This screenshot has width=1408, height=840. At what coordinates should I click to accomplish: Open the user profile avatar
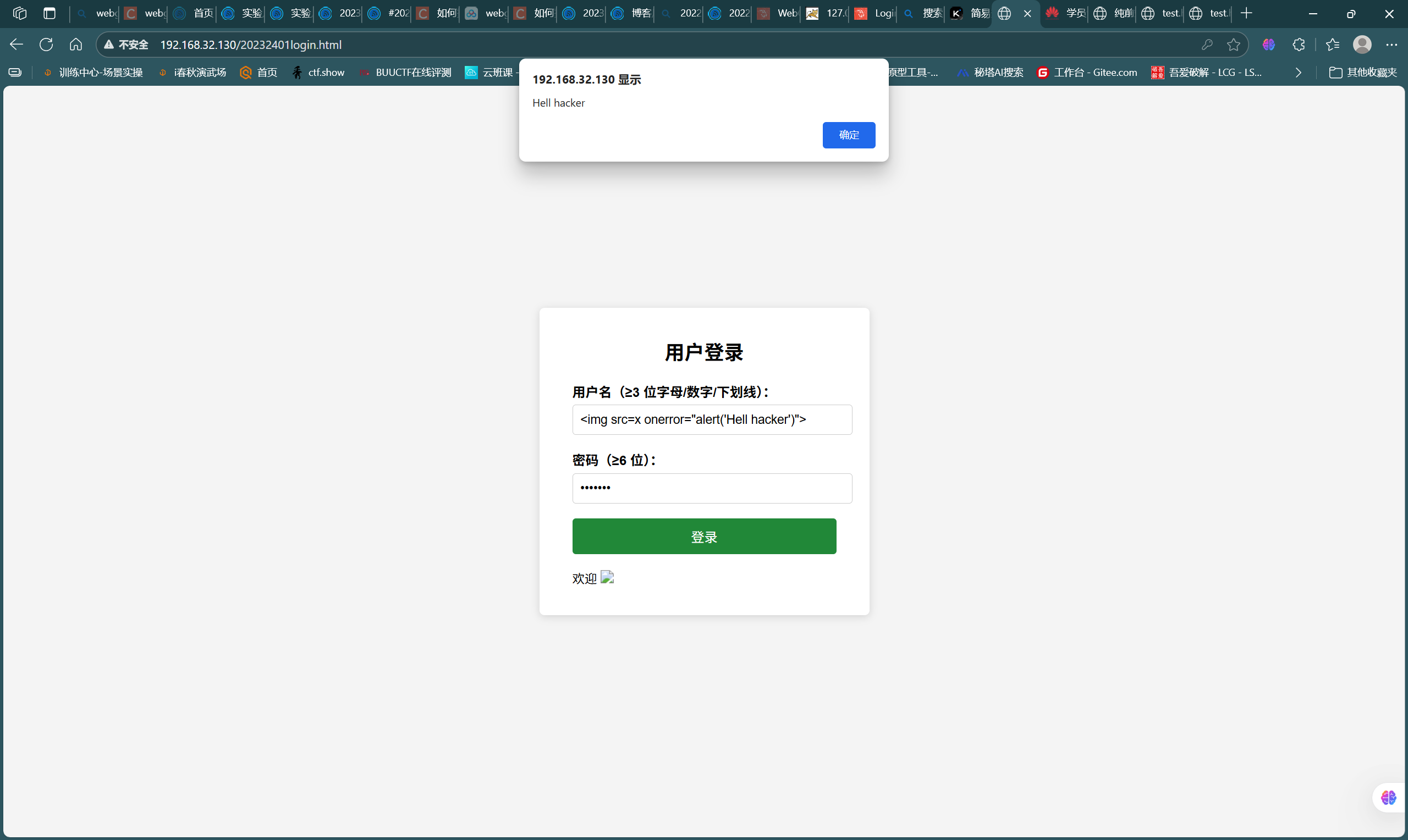click(1362, 45)
